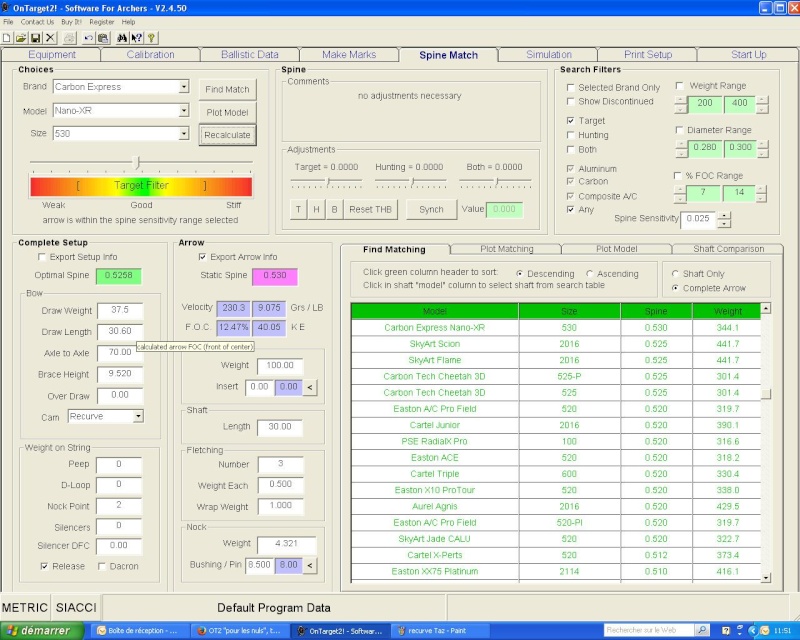This screenshot has height=640, width=800.
Task: Click the Recalculate button
Action: [x=227, y=135]
